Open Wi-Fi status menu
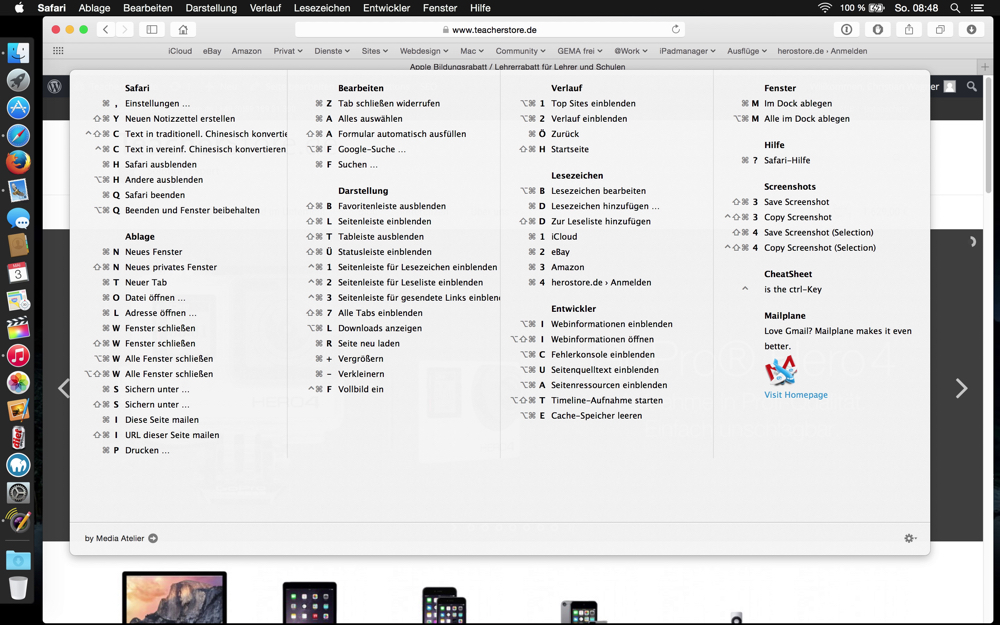 click(825, 8)
